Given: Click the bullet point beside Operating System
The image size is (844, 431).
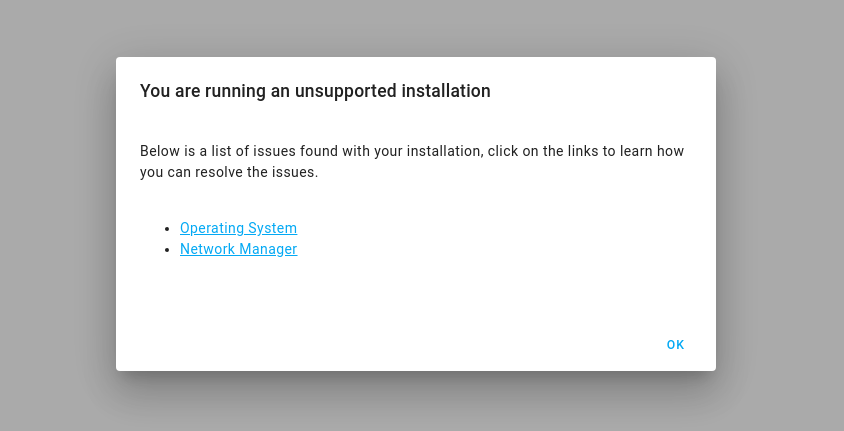Looking at the screenshot, I should pyautogui.click(x=167, y=229).
